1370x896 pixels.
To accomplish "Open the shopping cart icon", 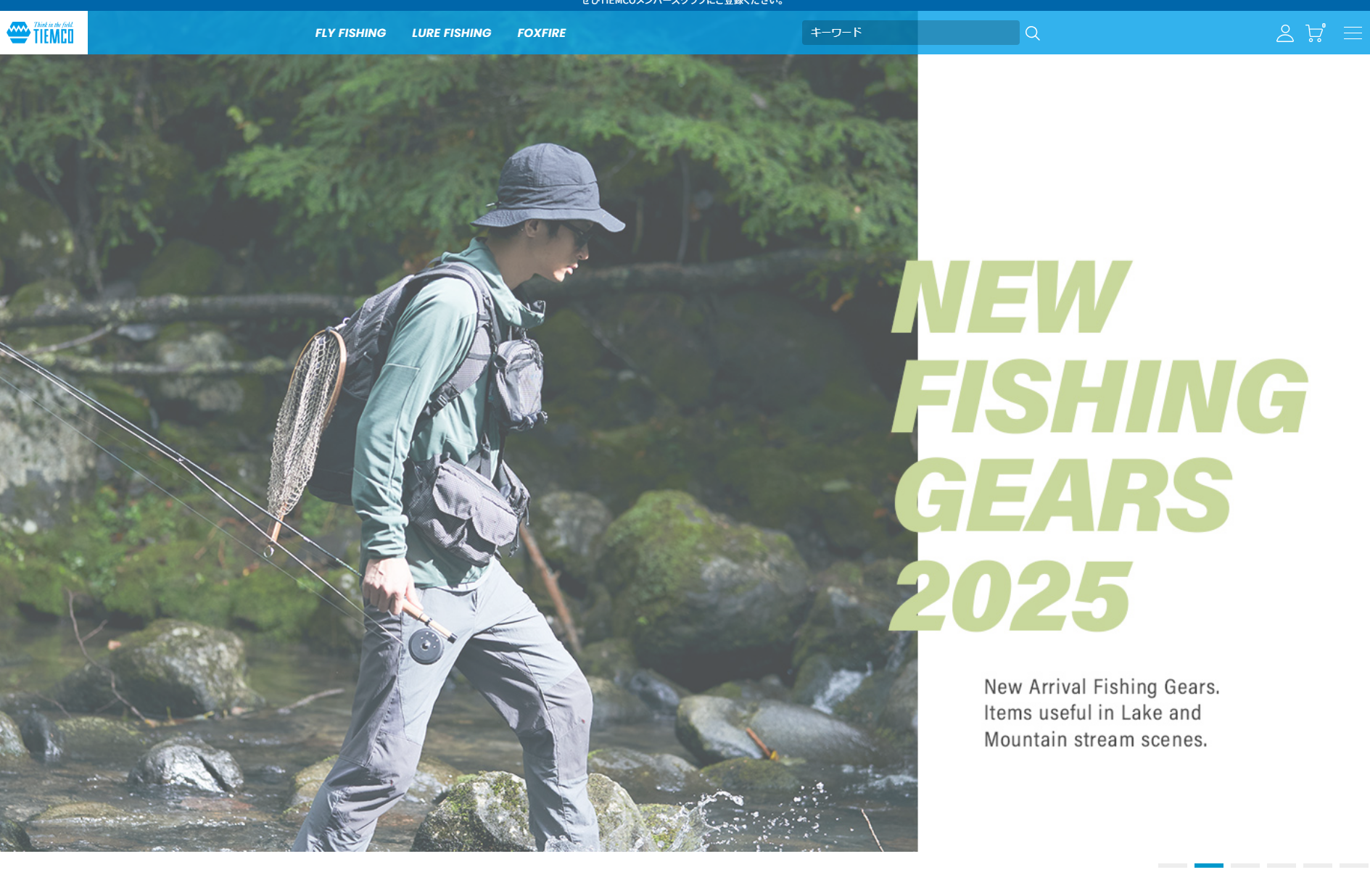I will tap(1313, 33).
